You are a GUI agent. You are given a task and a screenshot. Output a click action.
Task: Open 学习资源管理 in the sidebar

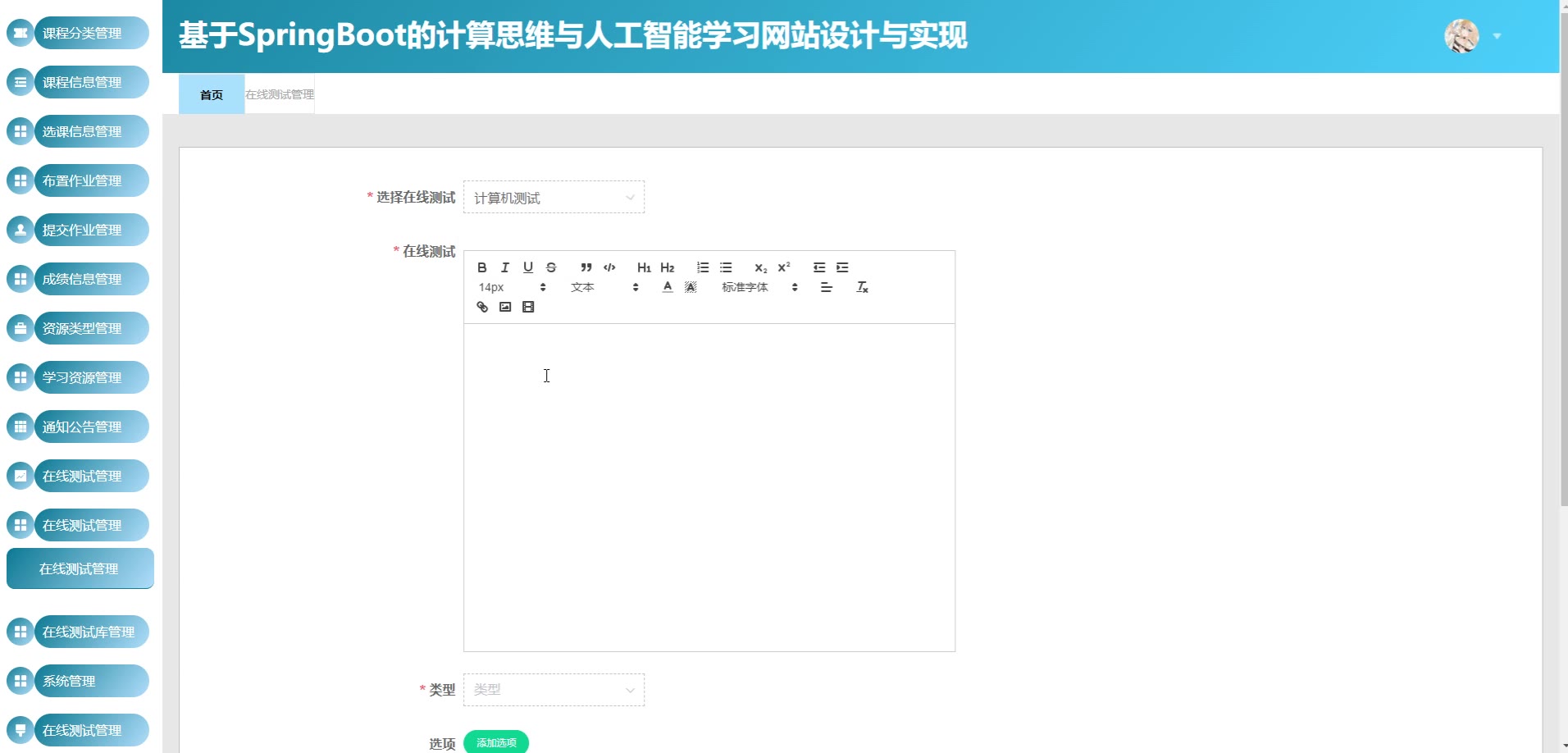78,377
